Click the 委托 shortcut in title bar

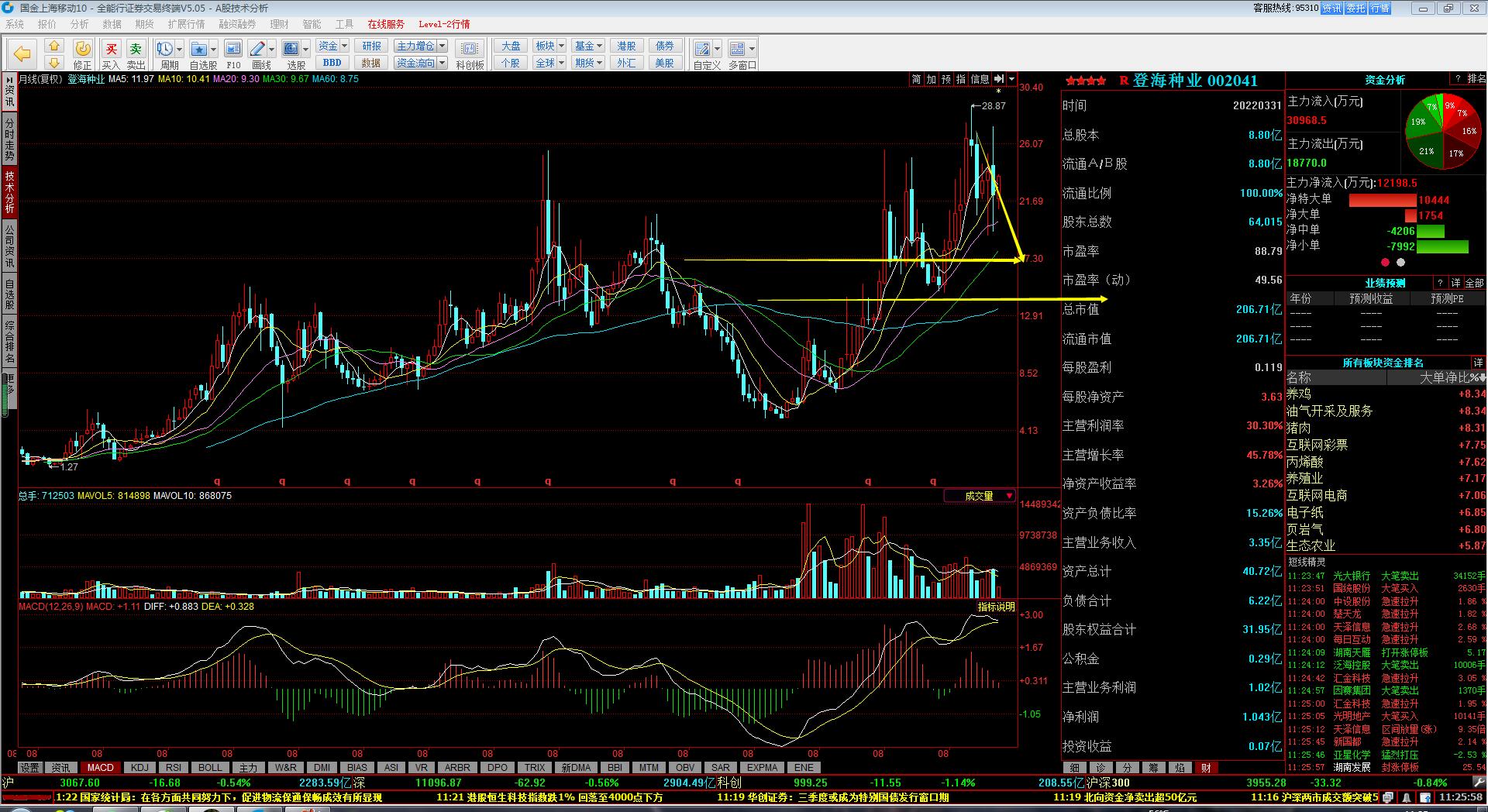coord(1356,8)
